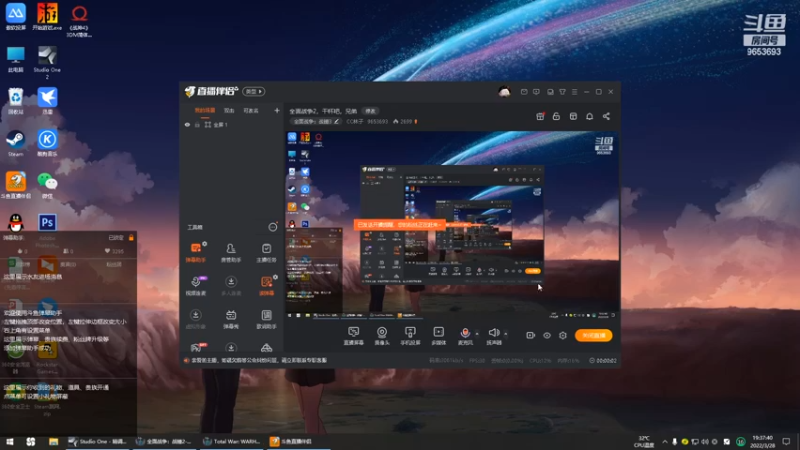This screenshot has height=450, width=800.
Task: Click the bottom announcement ticker text
Action: click(258, 360)
